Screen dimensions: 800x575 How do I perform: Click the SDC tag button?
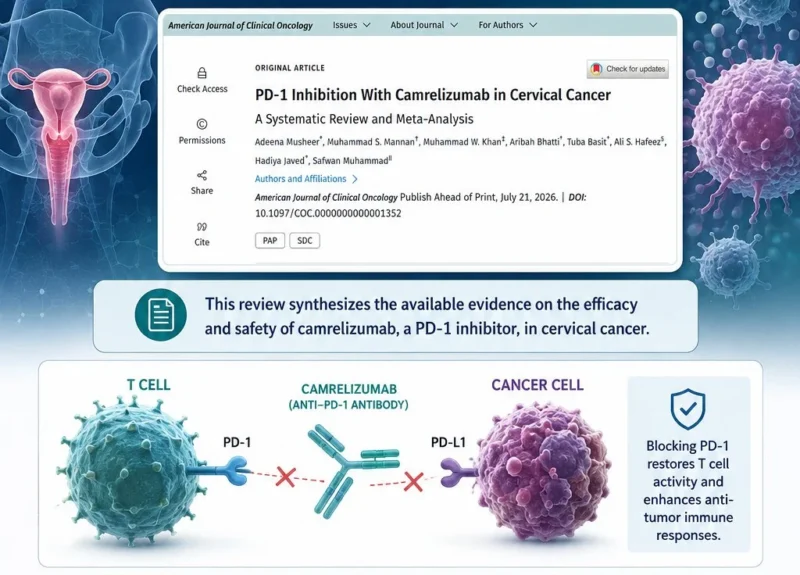305,241
